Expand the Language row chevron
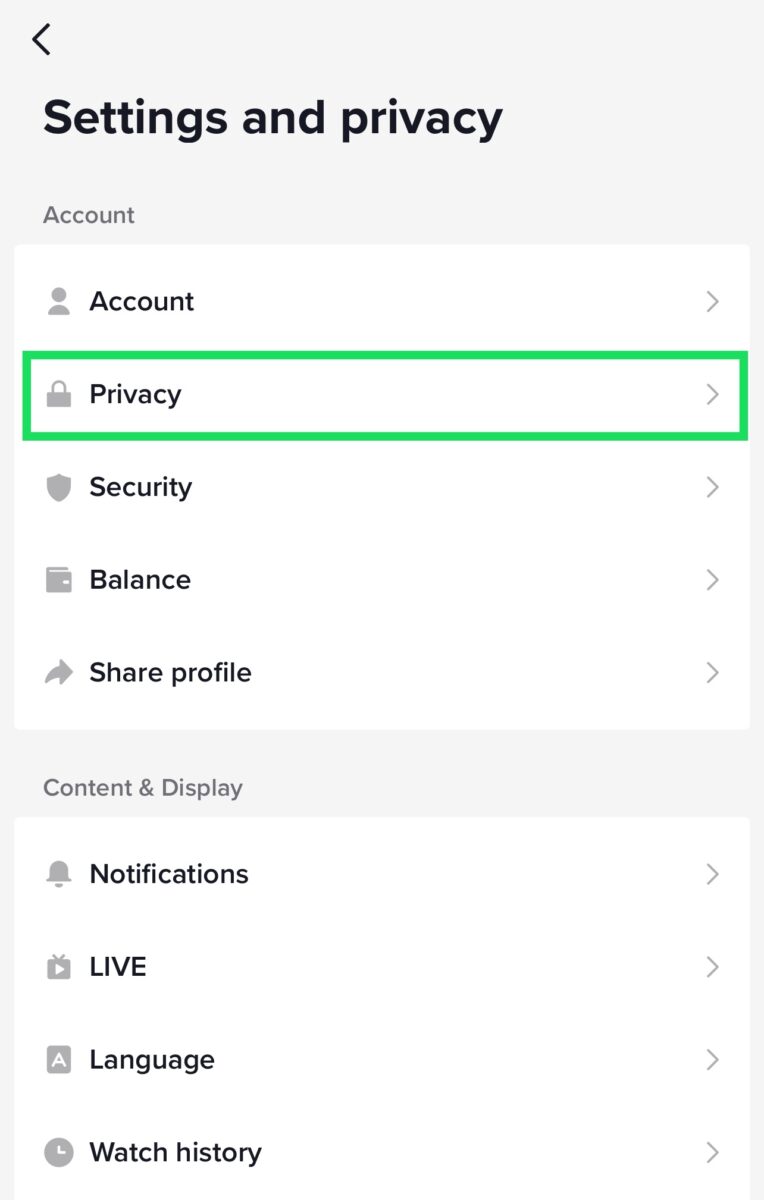The width and height of the screenshot is (764, 1200). pyautogui.click(x=712, y=1060)
